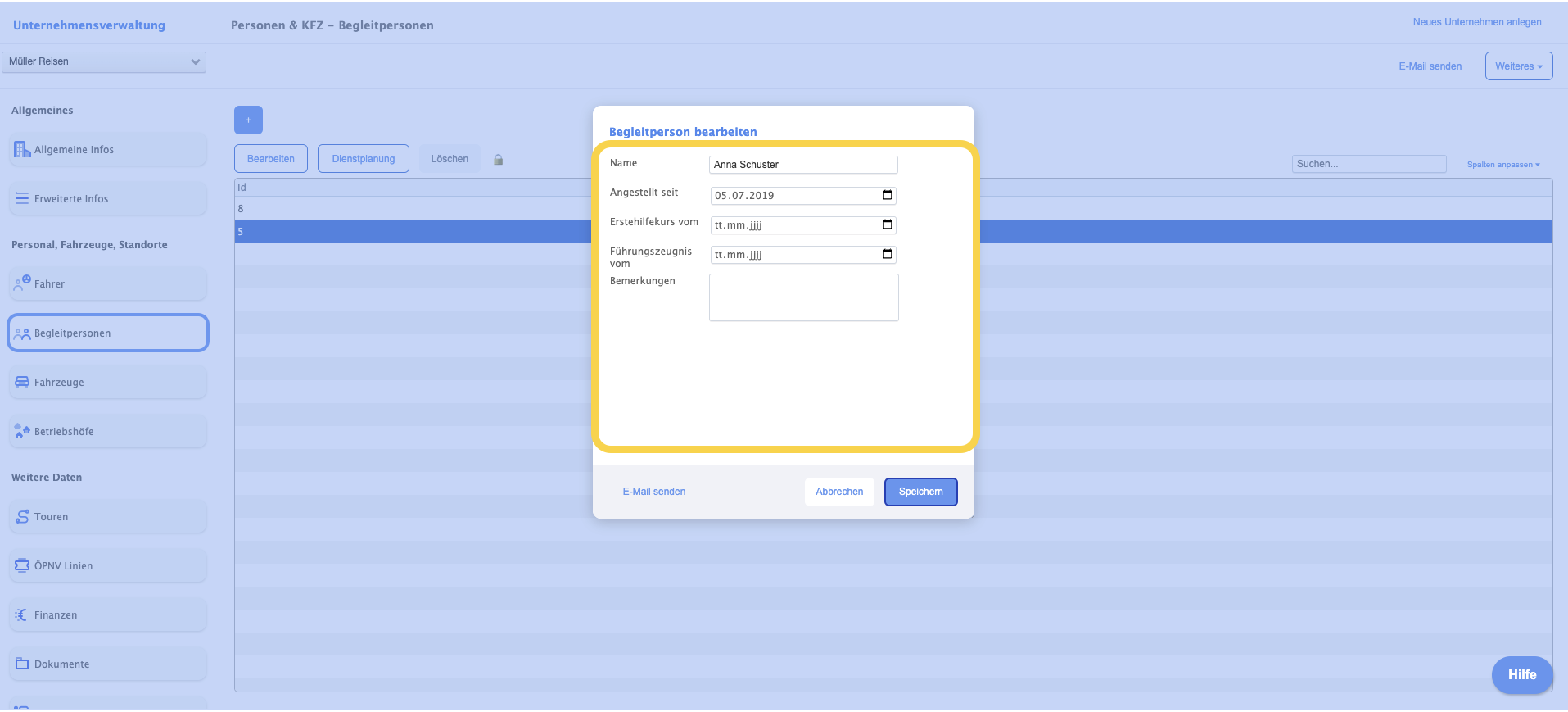Click the Bemerkungen text area

[803, 297]
